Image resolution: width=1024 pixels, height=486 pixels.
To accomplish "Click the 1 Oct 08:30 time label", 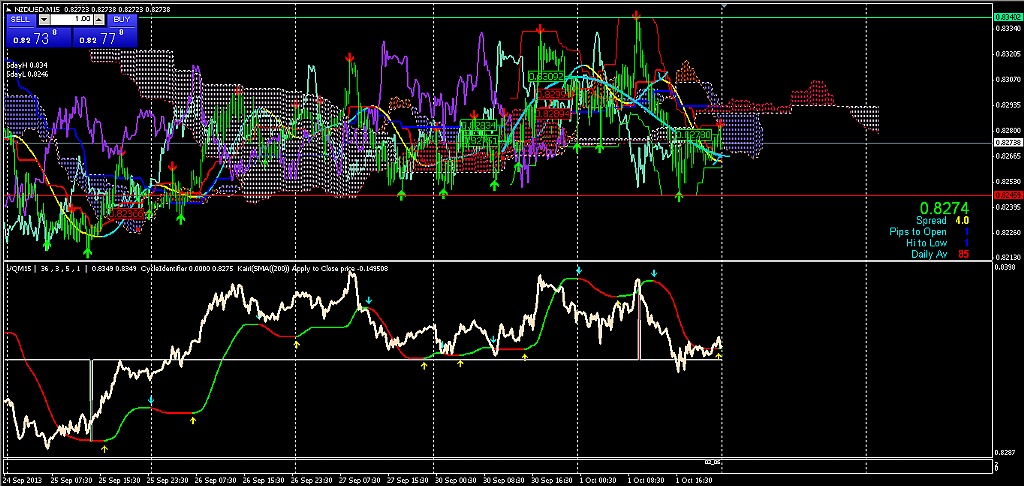I will click(x=645, y=479).
